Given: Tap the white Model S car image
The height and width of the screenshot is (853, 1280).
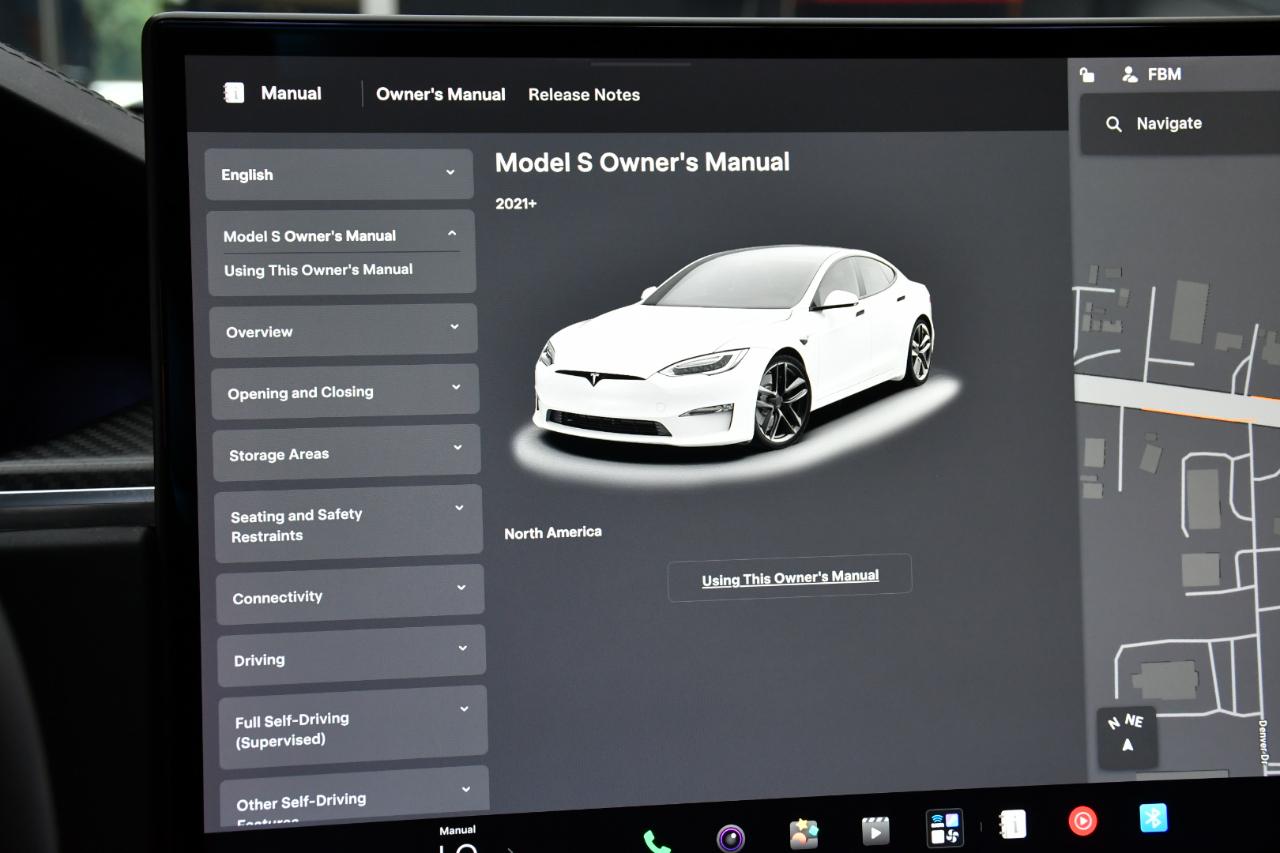Looking at the screenshot, I should coord(733,349).
